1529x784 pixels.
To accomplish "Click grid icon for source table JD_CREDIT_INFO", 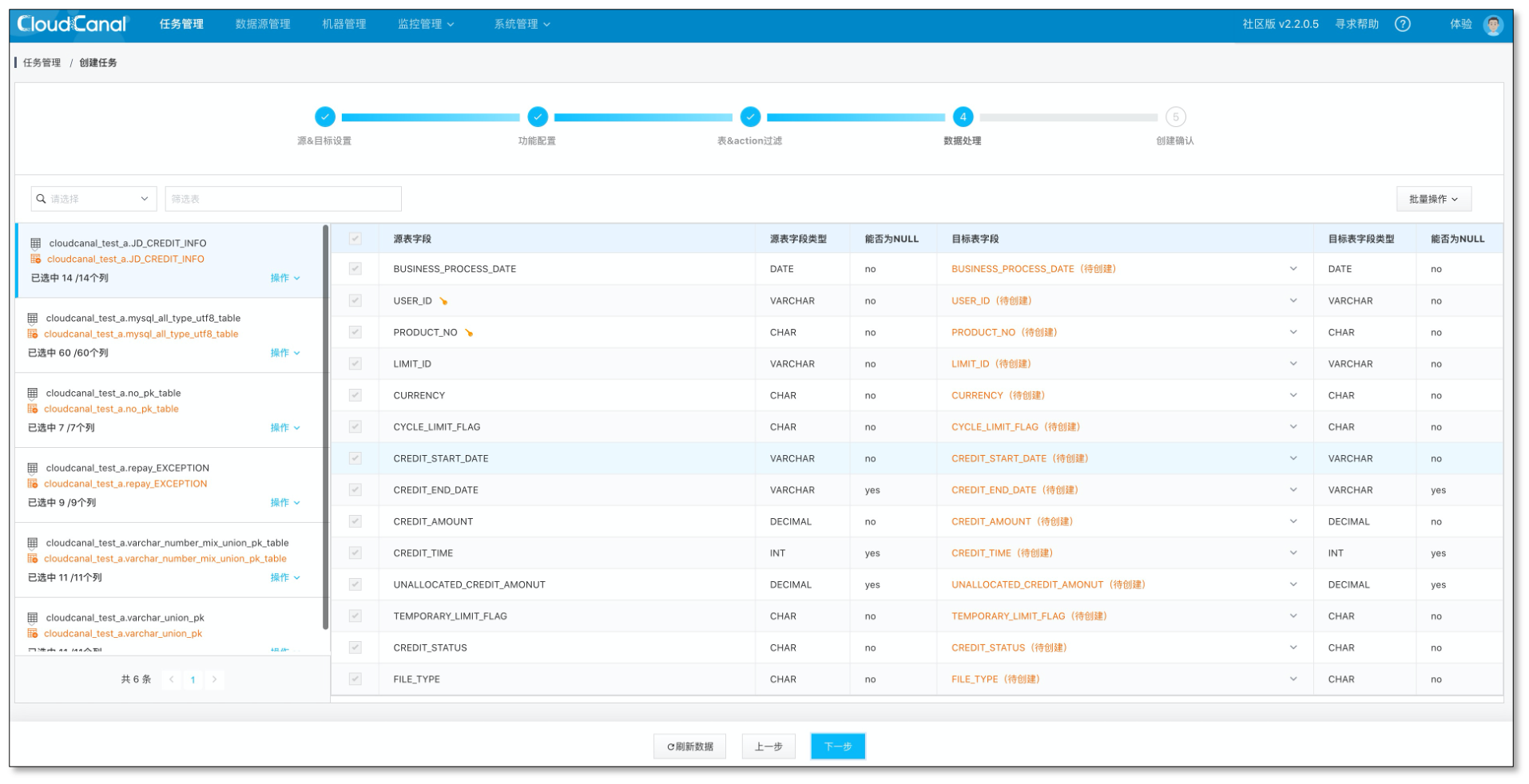I will [35, 243].
